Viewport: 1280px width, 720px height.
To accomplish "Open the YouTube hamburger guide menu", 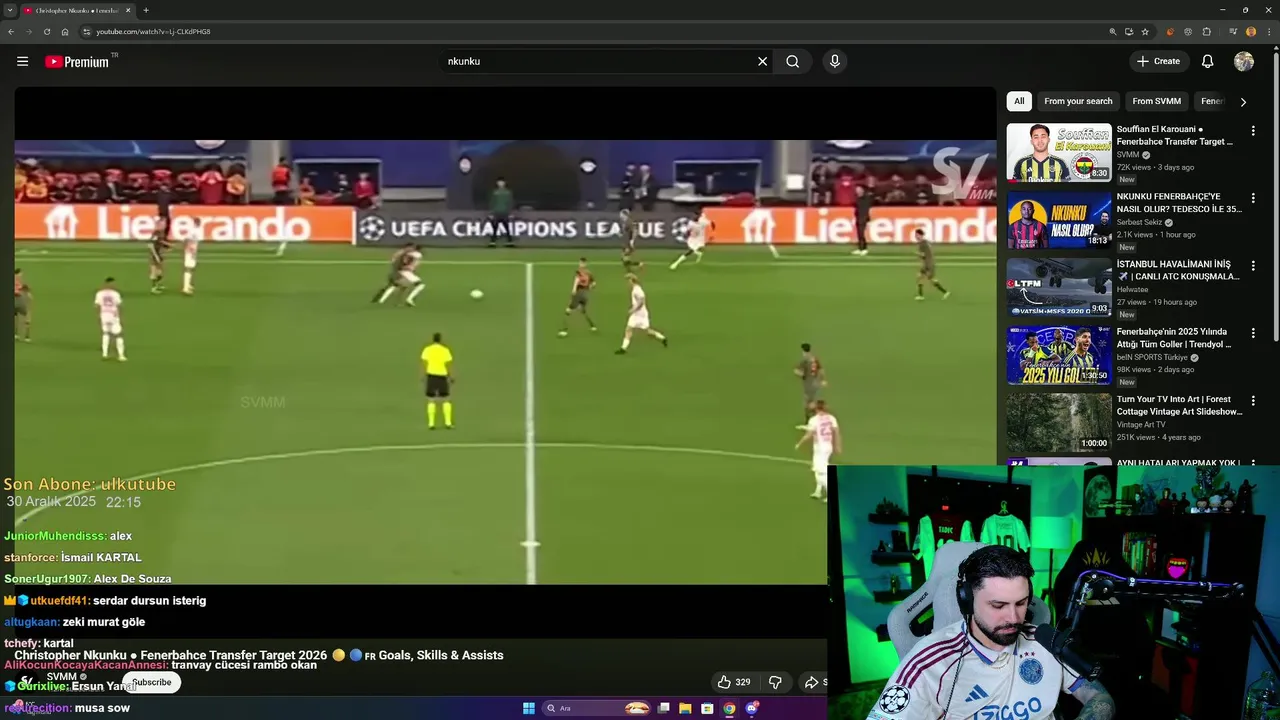I will point(22,61).
